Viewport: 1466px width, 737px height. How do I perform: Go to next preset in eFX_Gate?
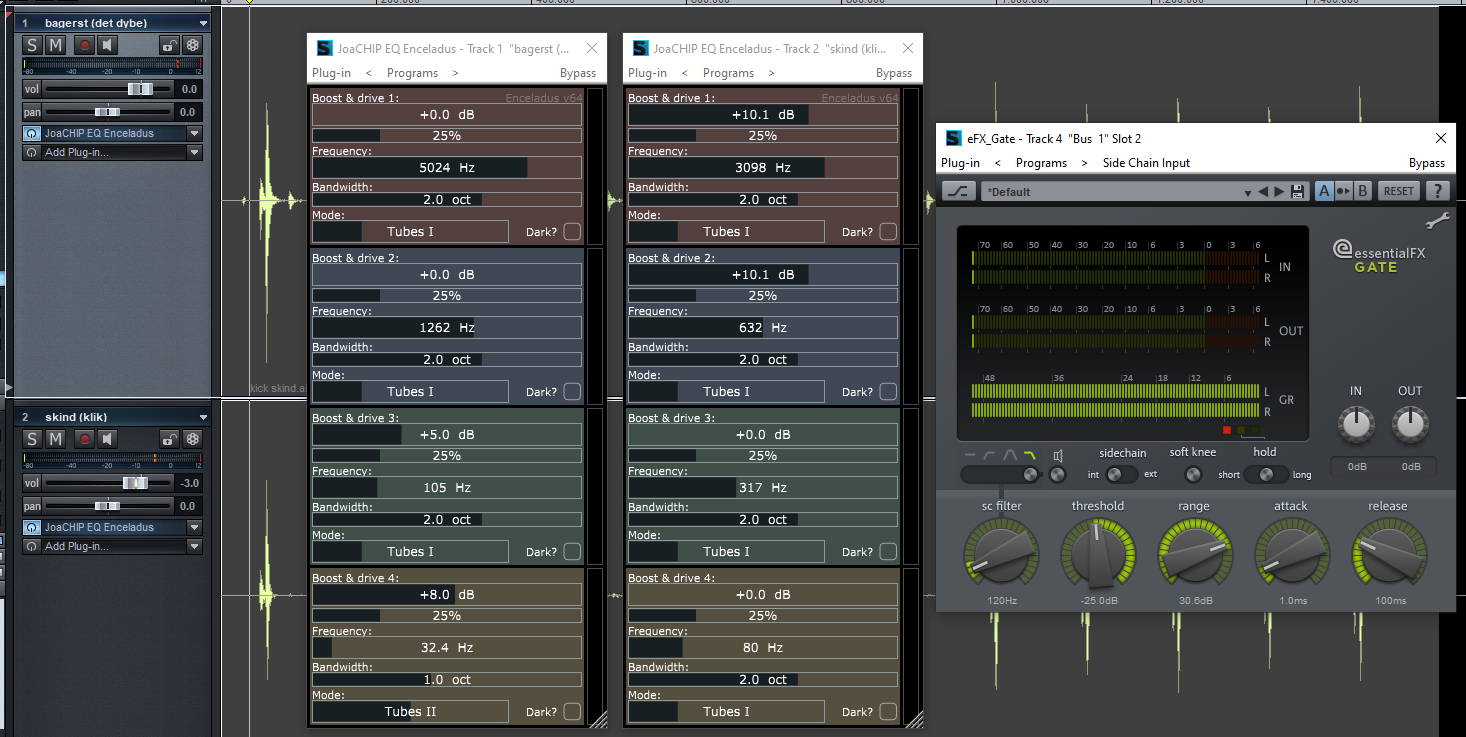point(1279,192)
